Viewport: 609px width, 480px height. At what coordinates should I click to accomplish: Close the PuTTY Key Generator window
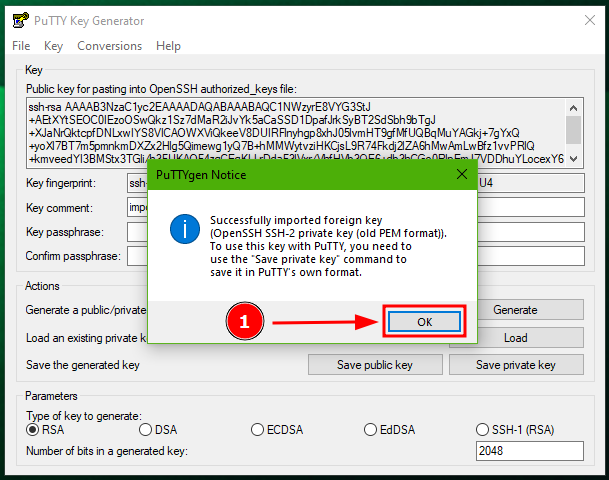tap(590, 20)
